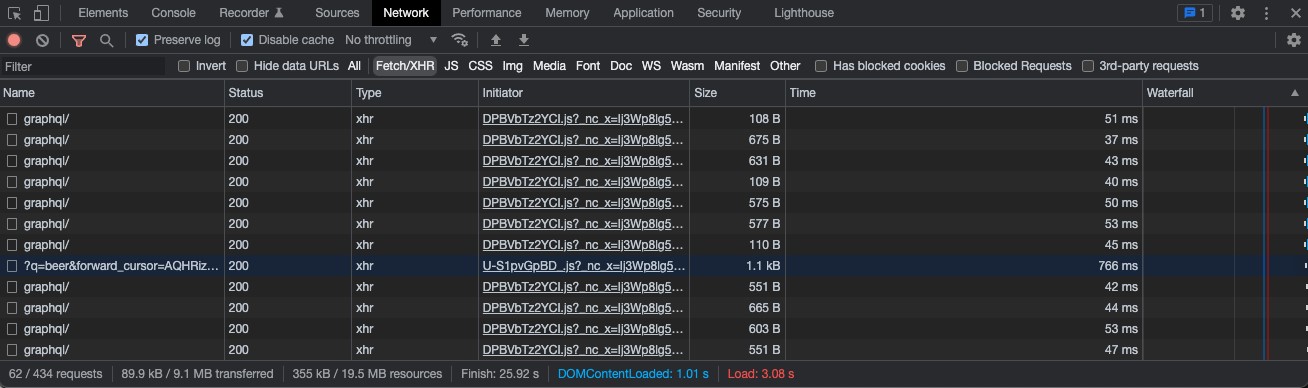Open network settings gear icon
This screenshot has width=1308, height=388.
pyautogui.click(x=1294, y=40)
